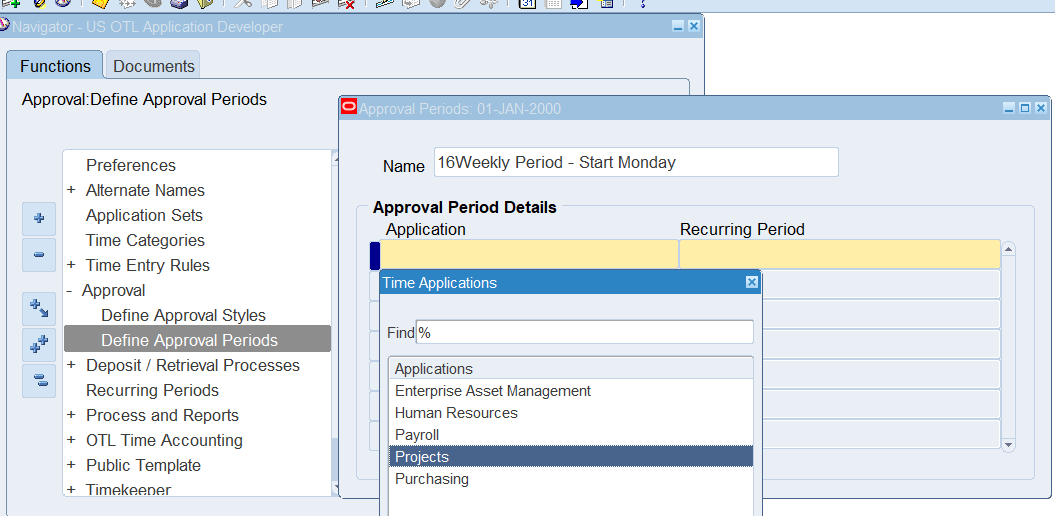Click the Expand (plus) button beside the navigator tree
Viewport: 1055px width, 516px height.
click(x=39, y=218)
